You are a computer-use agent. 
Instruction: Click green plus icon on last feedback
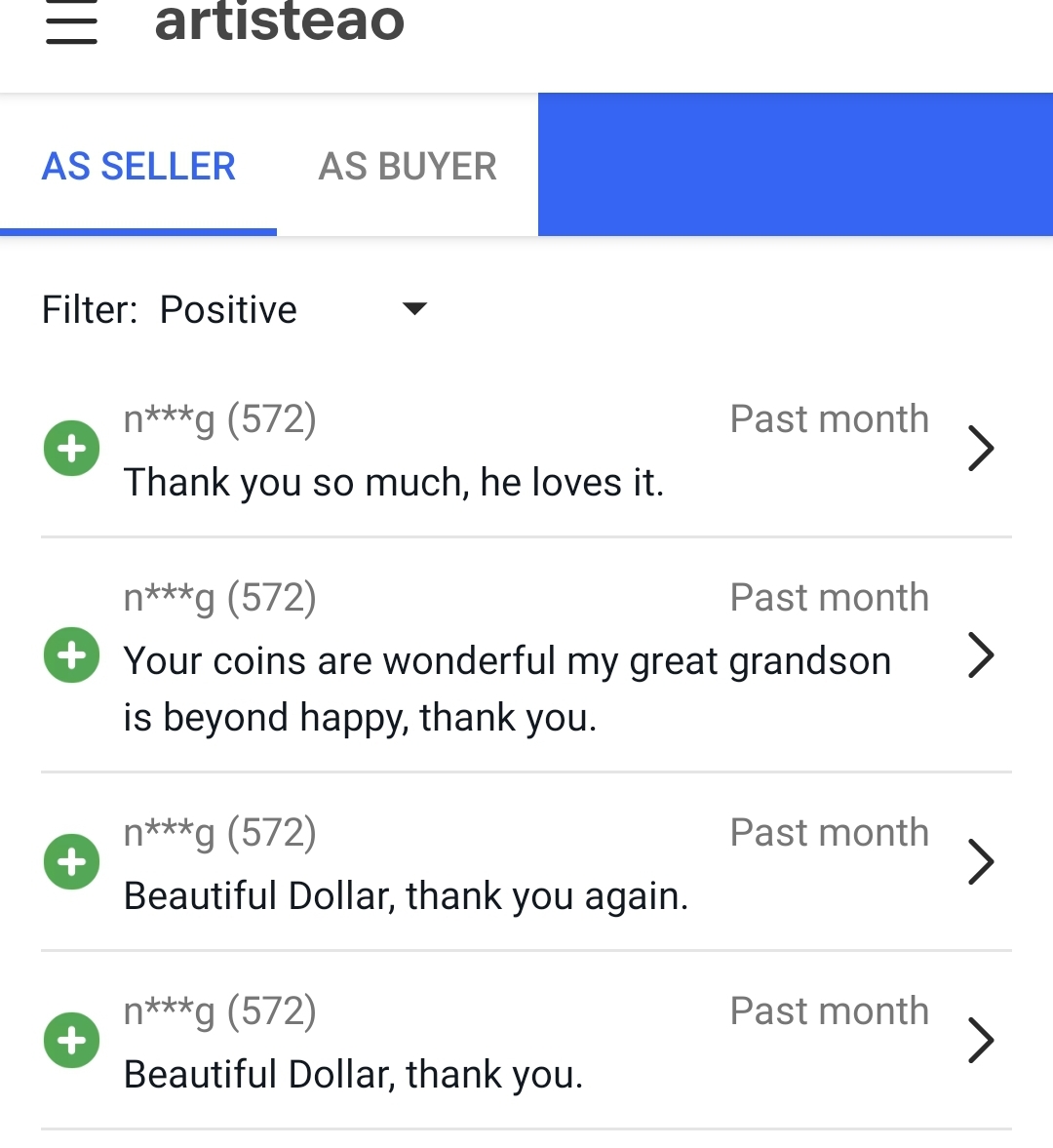coord(72,1041)
